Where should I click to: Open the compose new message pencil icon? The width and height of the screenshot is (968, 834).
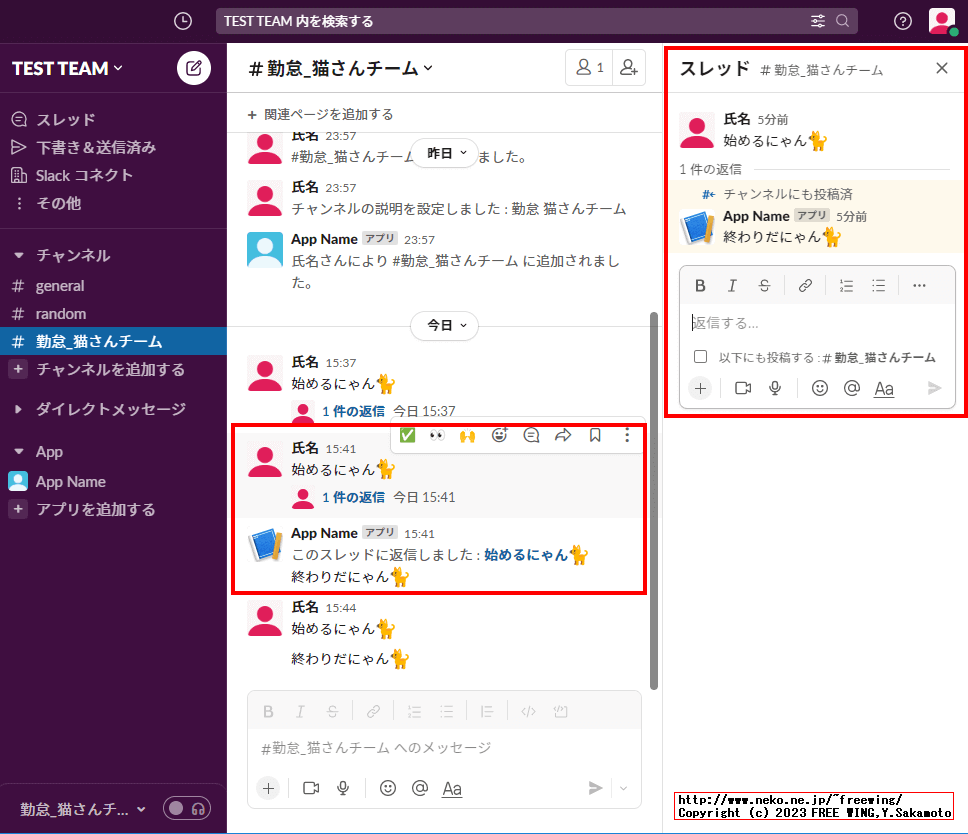point(191,68)
